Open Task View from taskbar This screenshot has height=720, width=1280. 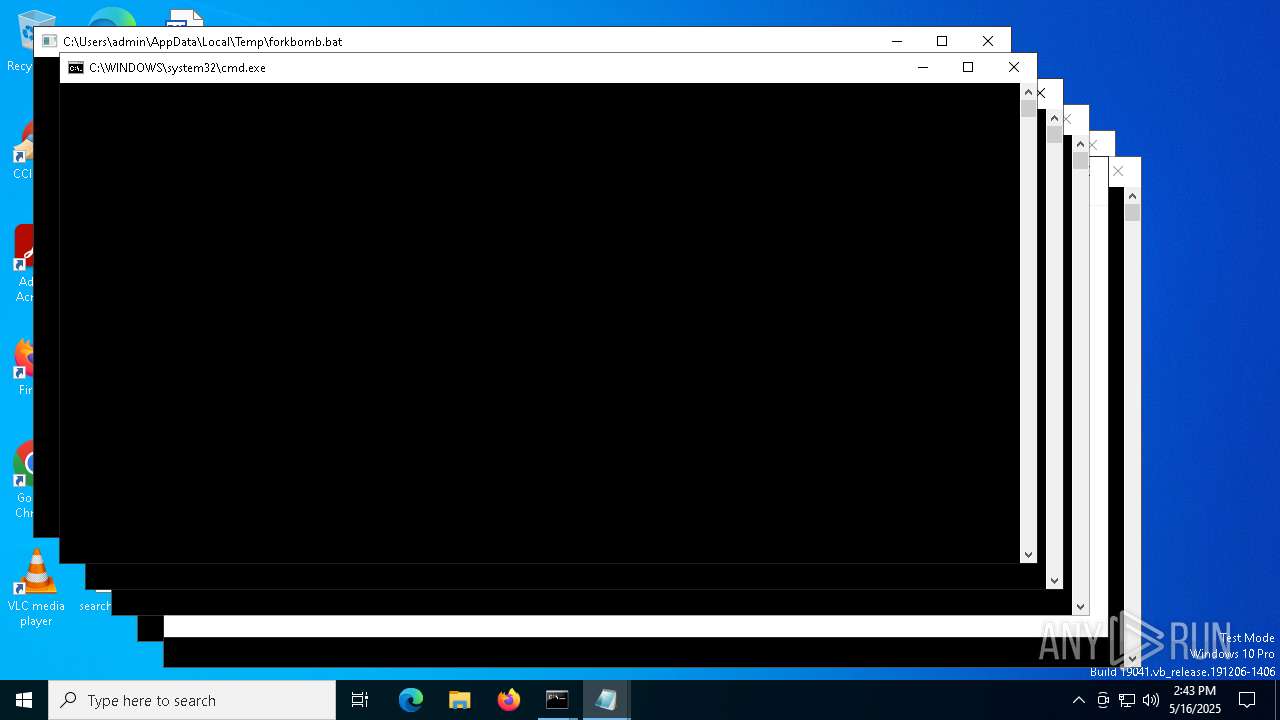[360, 700]
